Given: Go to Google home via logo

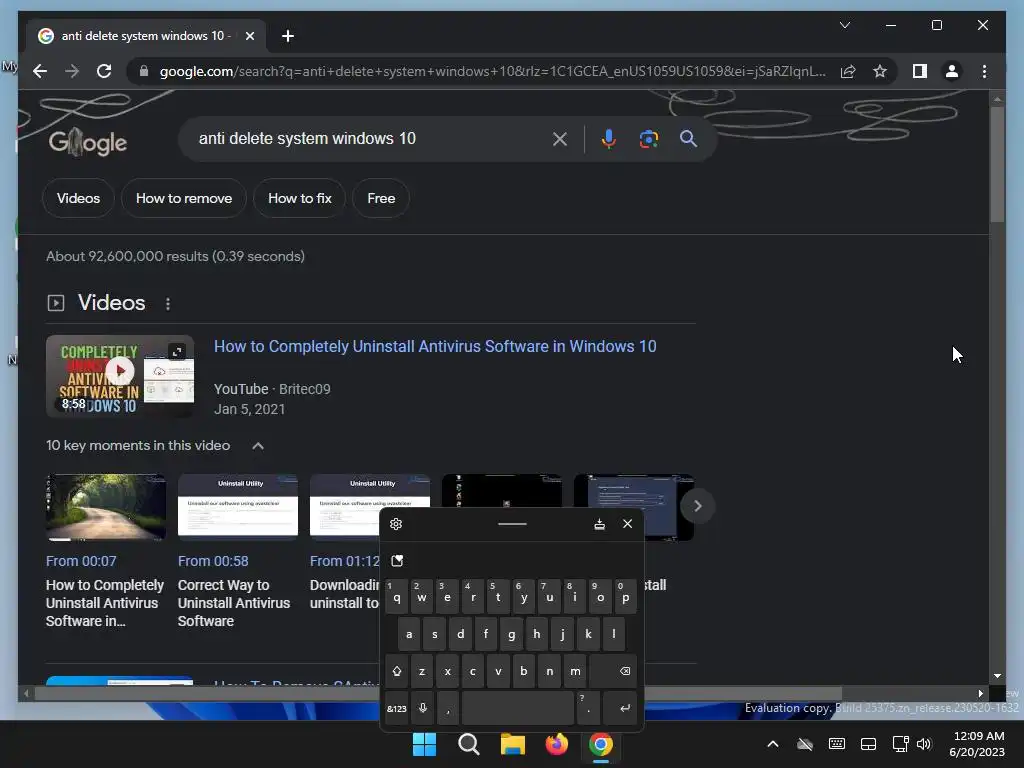Looking at the screenshot, I should (88, 142).
